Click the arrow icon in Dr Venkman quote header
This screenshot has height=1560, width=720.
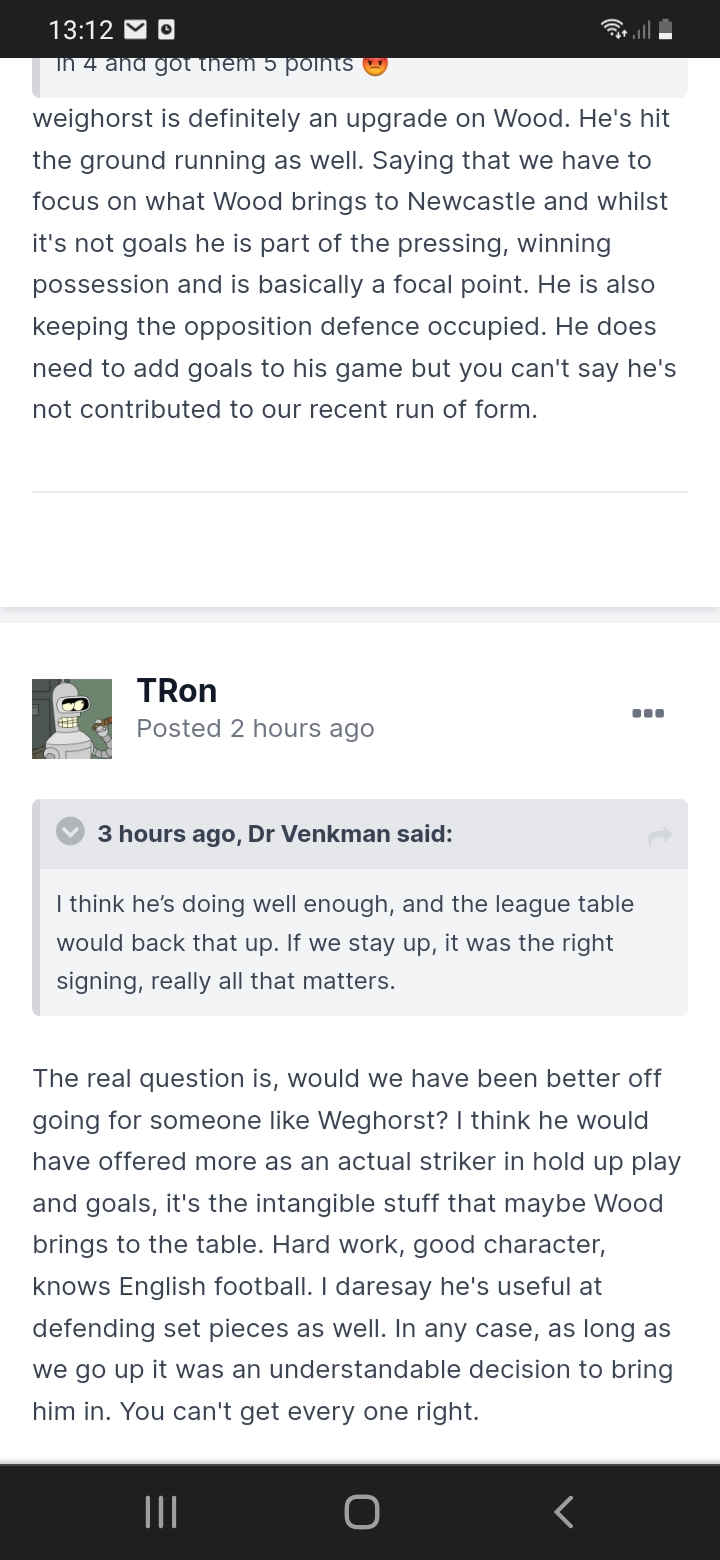click(659, 834)
